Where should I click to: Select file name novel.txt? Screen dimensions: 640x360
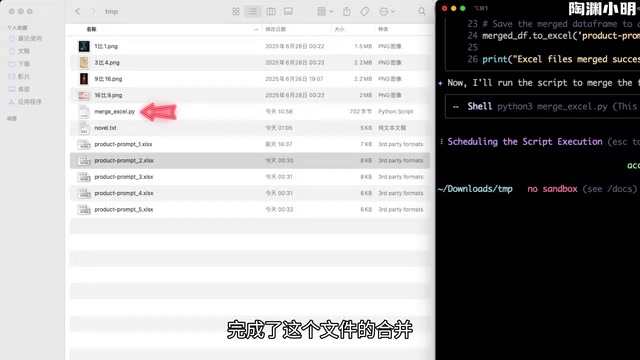(x=105, y=128)
